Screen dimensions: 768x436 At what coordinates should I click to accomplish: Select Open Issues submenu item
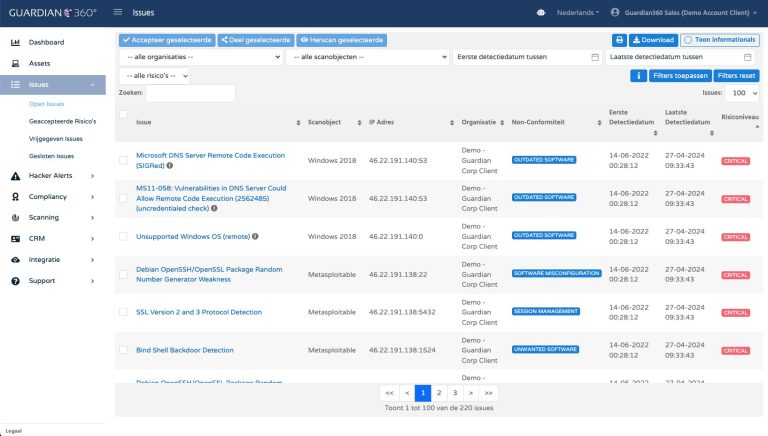[x=47, y=104]
